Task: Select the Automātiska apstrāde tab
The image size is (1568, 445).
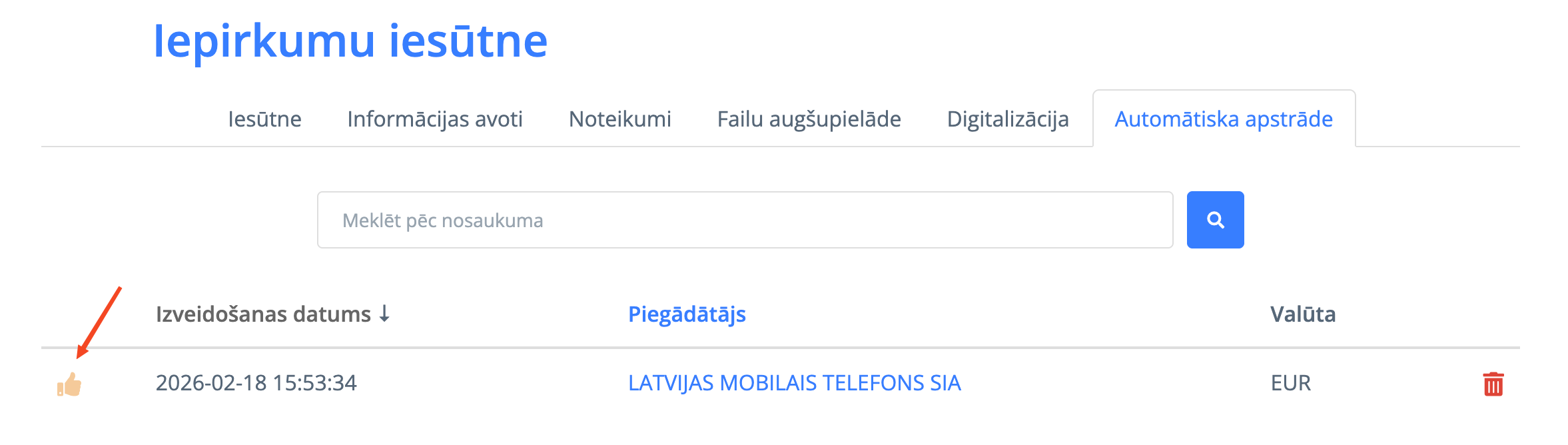Action: point(1224,119)
